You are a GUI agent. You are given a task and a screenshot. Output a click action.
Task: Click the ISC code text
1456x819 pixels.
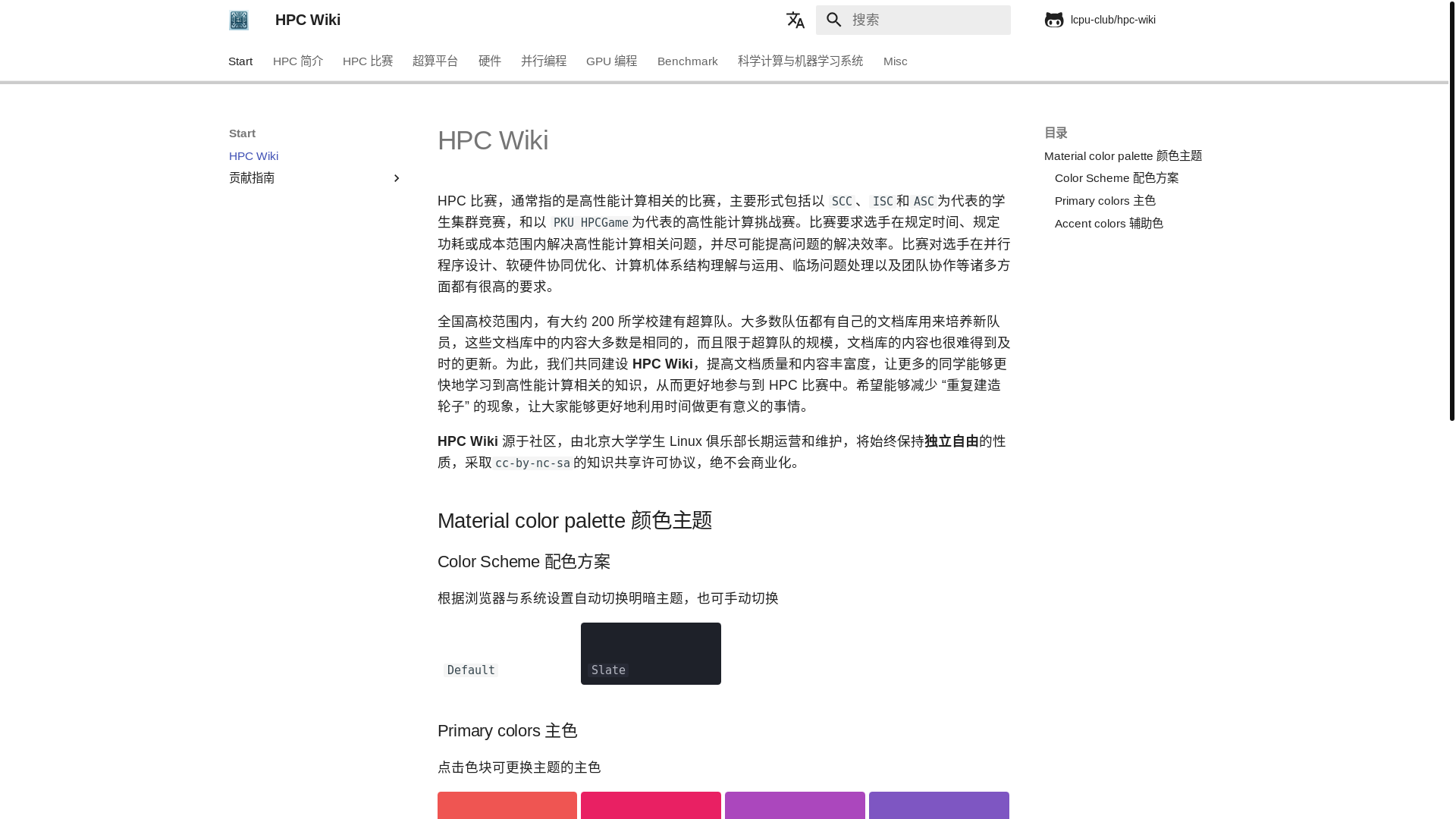tap(883, 202)
